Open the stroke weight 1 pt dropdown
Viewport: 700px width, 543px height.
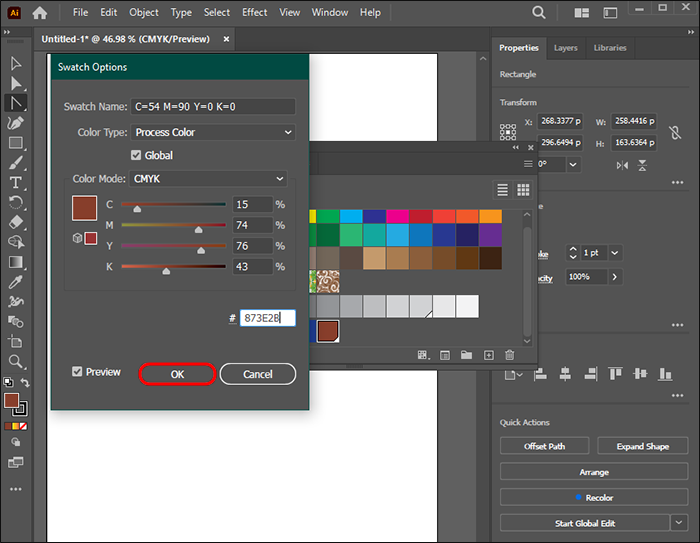(614, 253)
